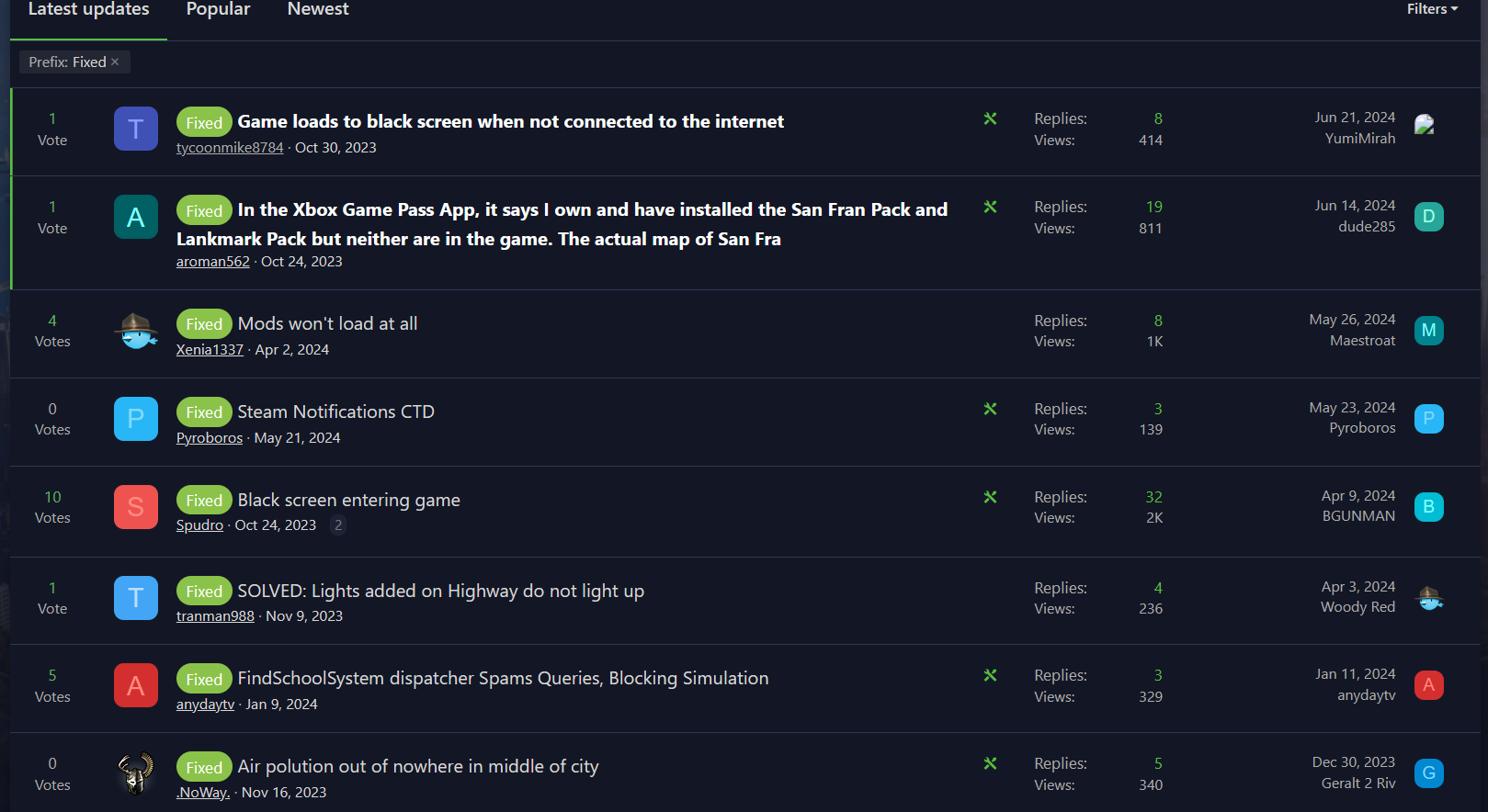The image size is (1488, 812).
Task: Click the crossed-tools icon on the Air polution thread
Action: coord(990,763)
